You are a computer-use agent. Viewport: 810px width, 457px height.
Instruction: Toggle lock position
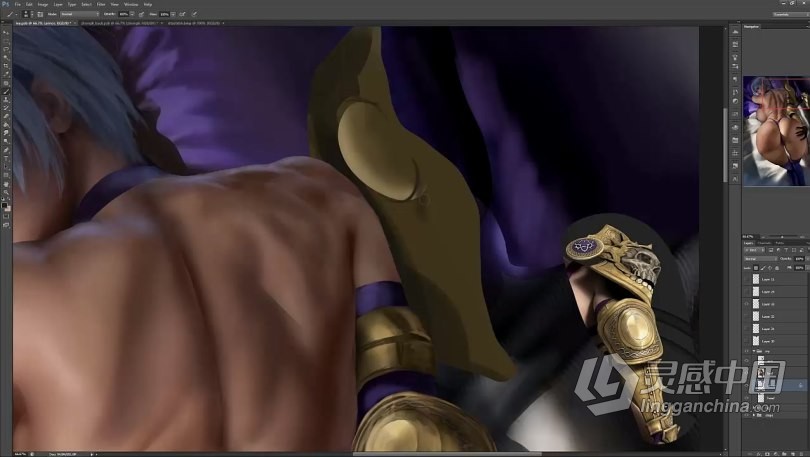point(770,267)
